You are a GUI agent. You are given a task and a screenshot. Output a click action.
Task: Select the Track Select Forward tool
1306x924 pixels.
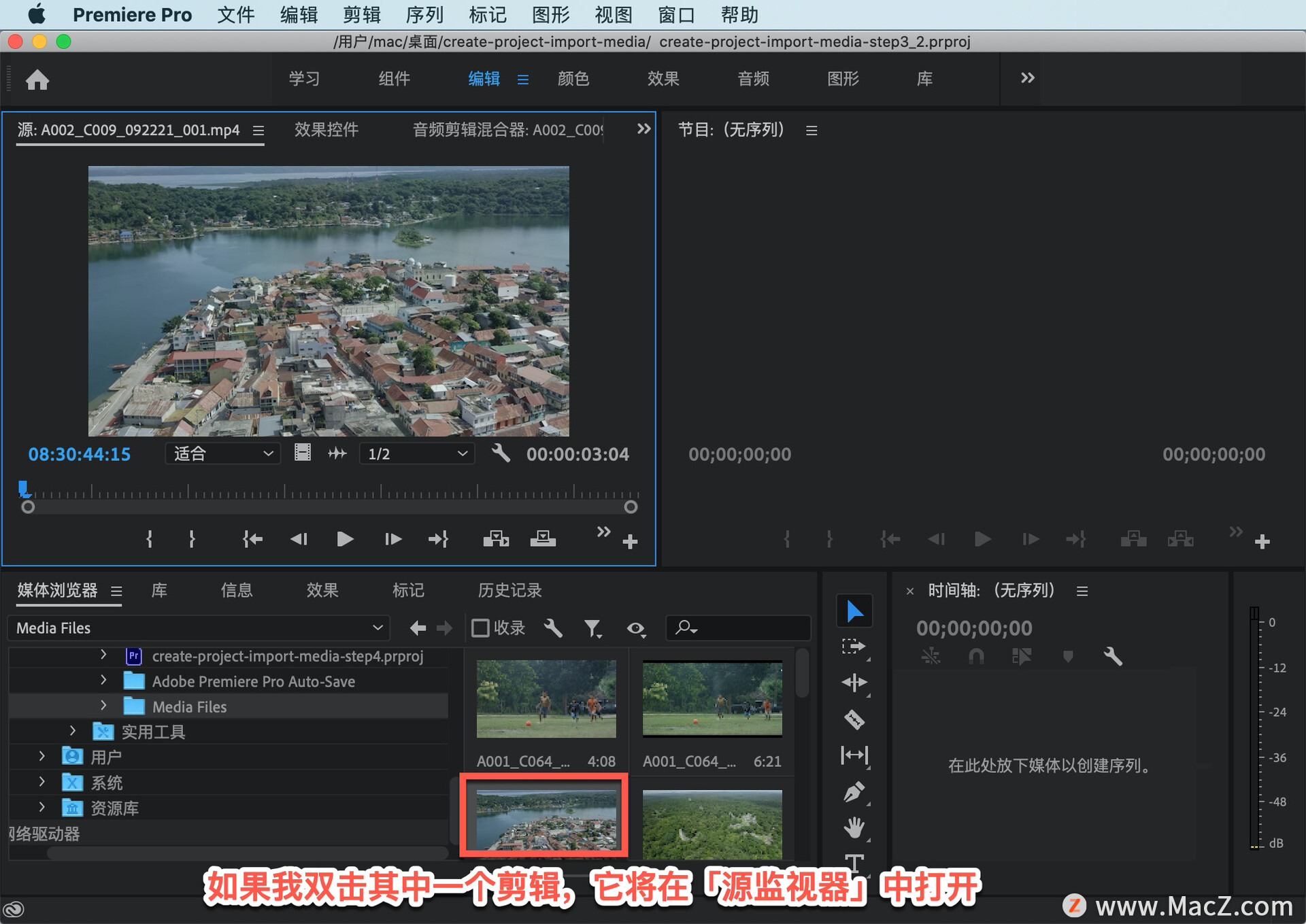click(854, 647)
